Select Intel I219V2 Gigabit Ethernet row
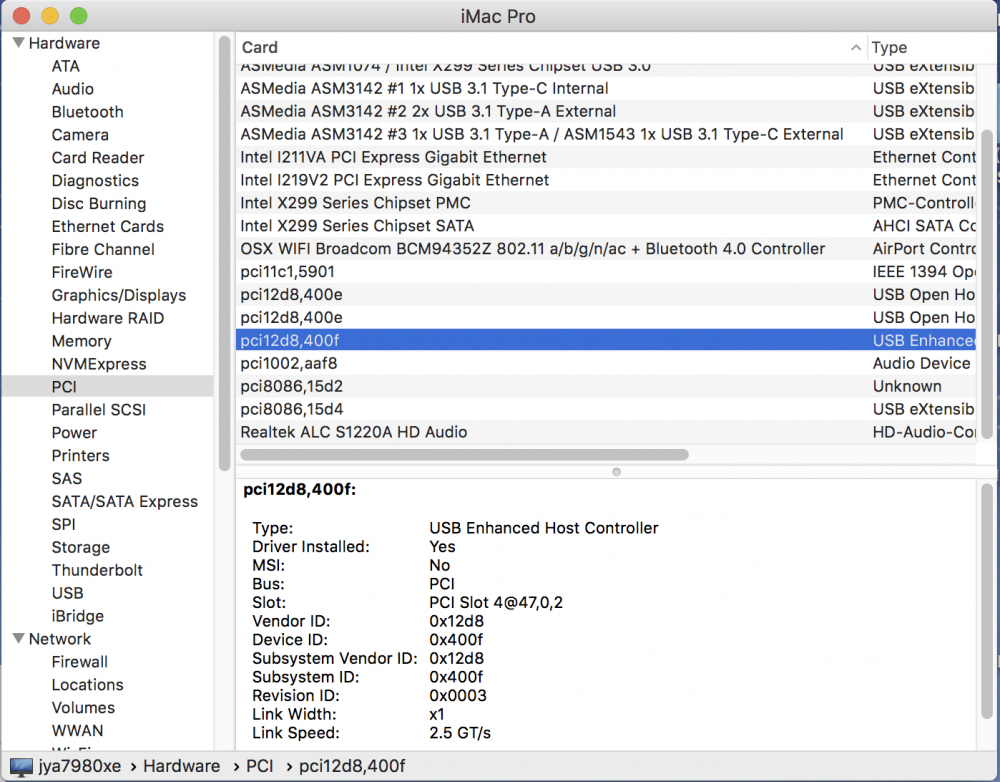The height and width of the screenshot is (782, 1000). pyautogui.click(x=606, y=181)
